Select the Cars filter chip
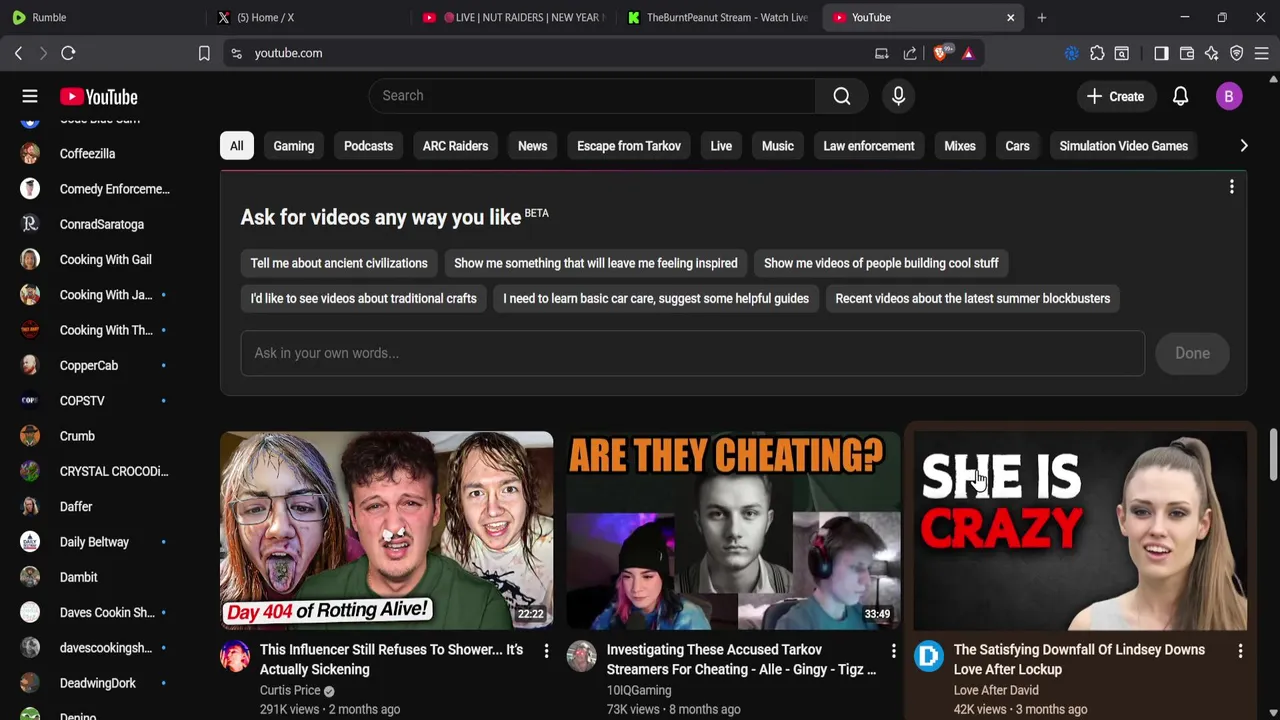1280x720 pixels. (x=1017, y=146)
